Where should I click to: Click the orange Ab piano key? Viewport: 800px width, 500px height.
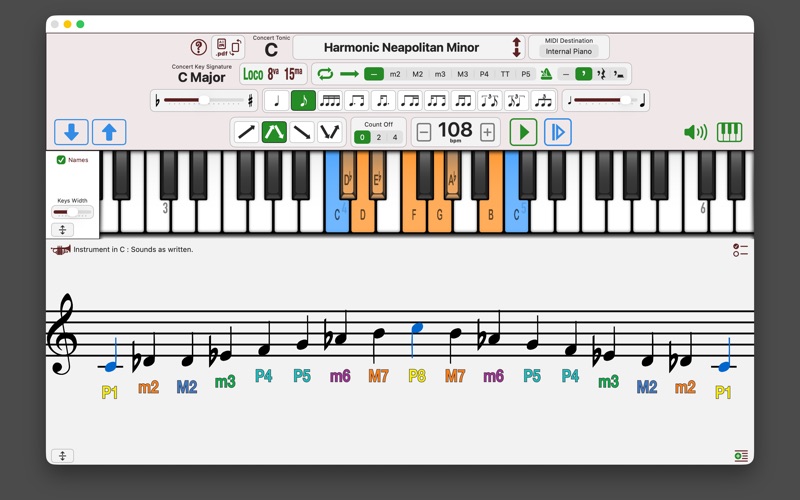pos(452,175)
